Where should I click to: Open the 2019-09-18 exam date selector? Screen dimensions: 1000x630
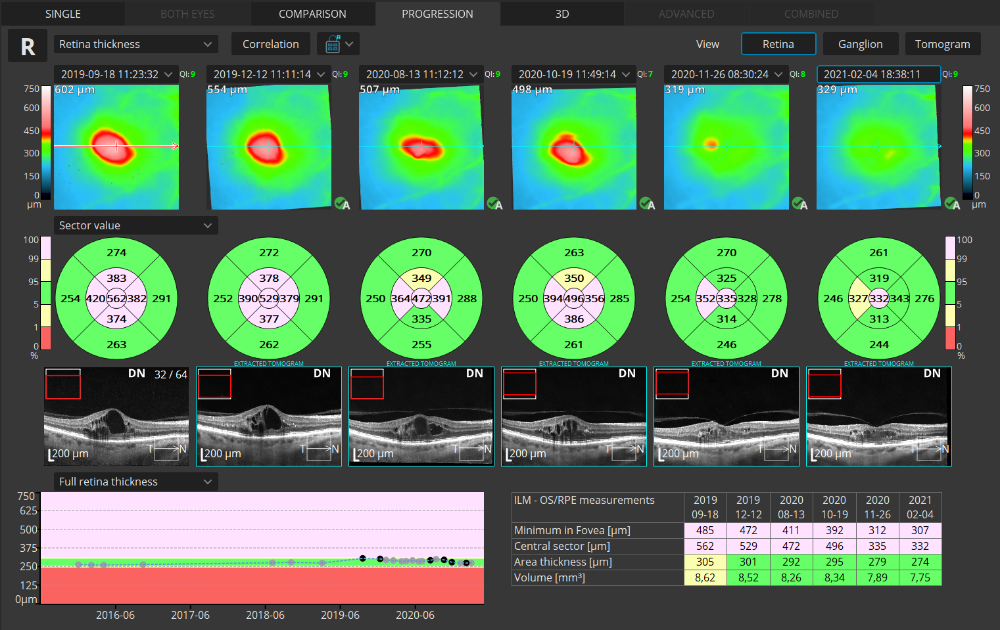[x=116, y=75]
